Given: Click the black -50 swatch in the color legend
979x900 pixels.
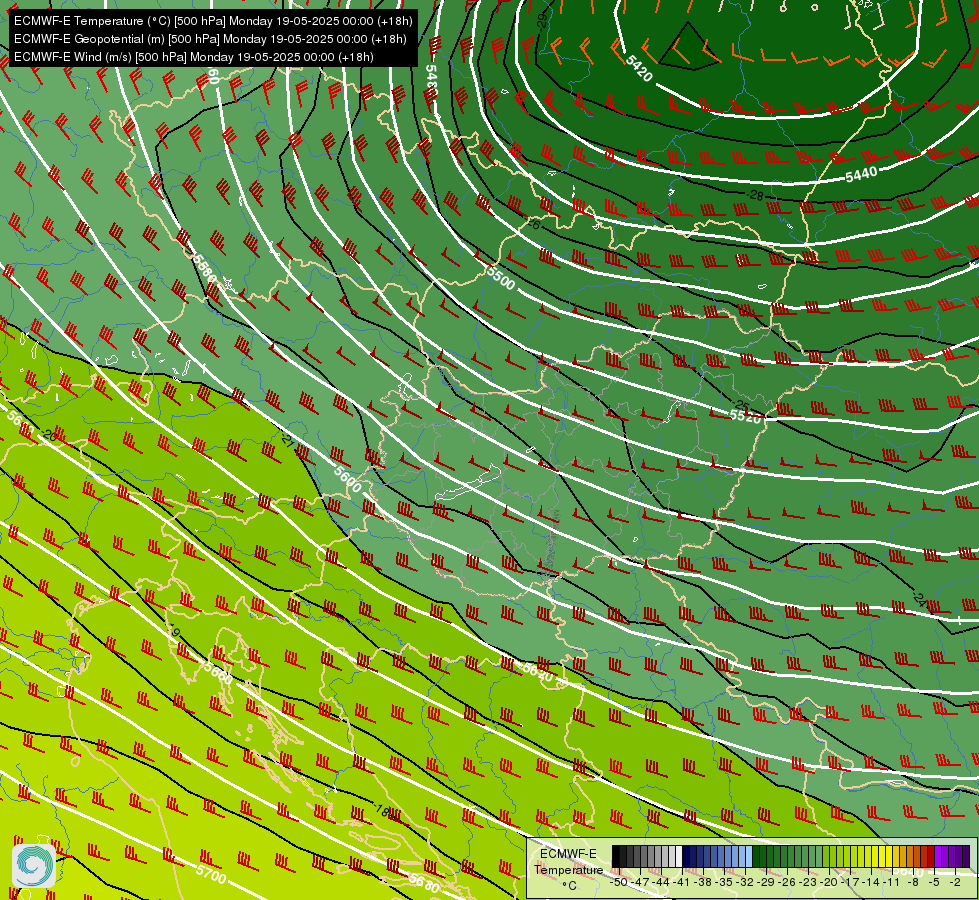Looking at the screenshot, I should click(616, 856).
